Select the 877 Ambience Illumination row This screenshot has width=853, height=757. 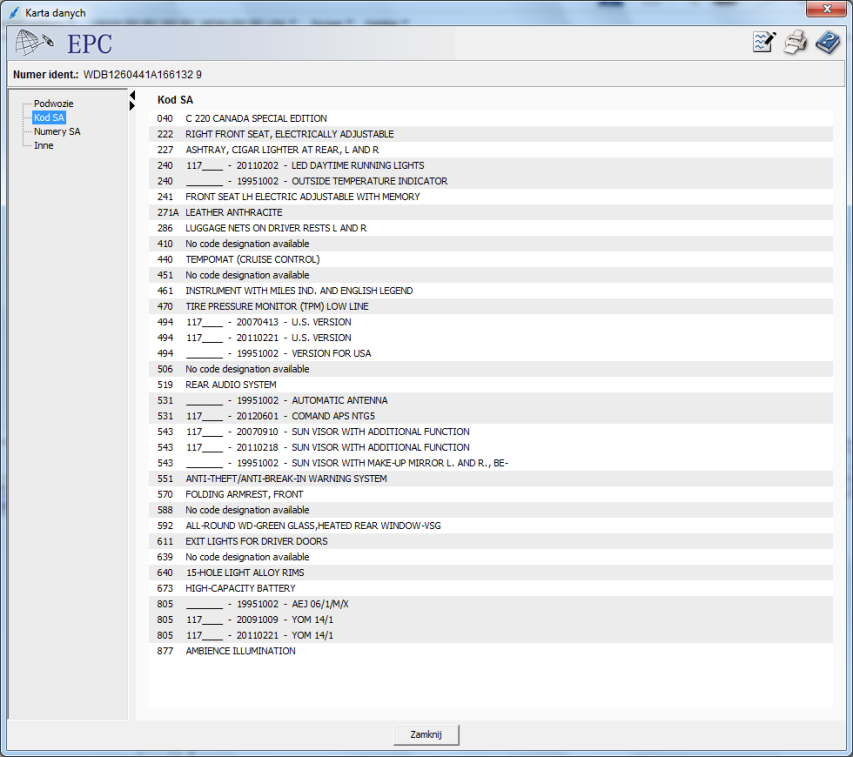coord(240,652)
